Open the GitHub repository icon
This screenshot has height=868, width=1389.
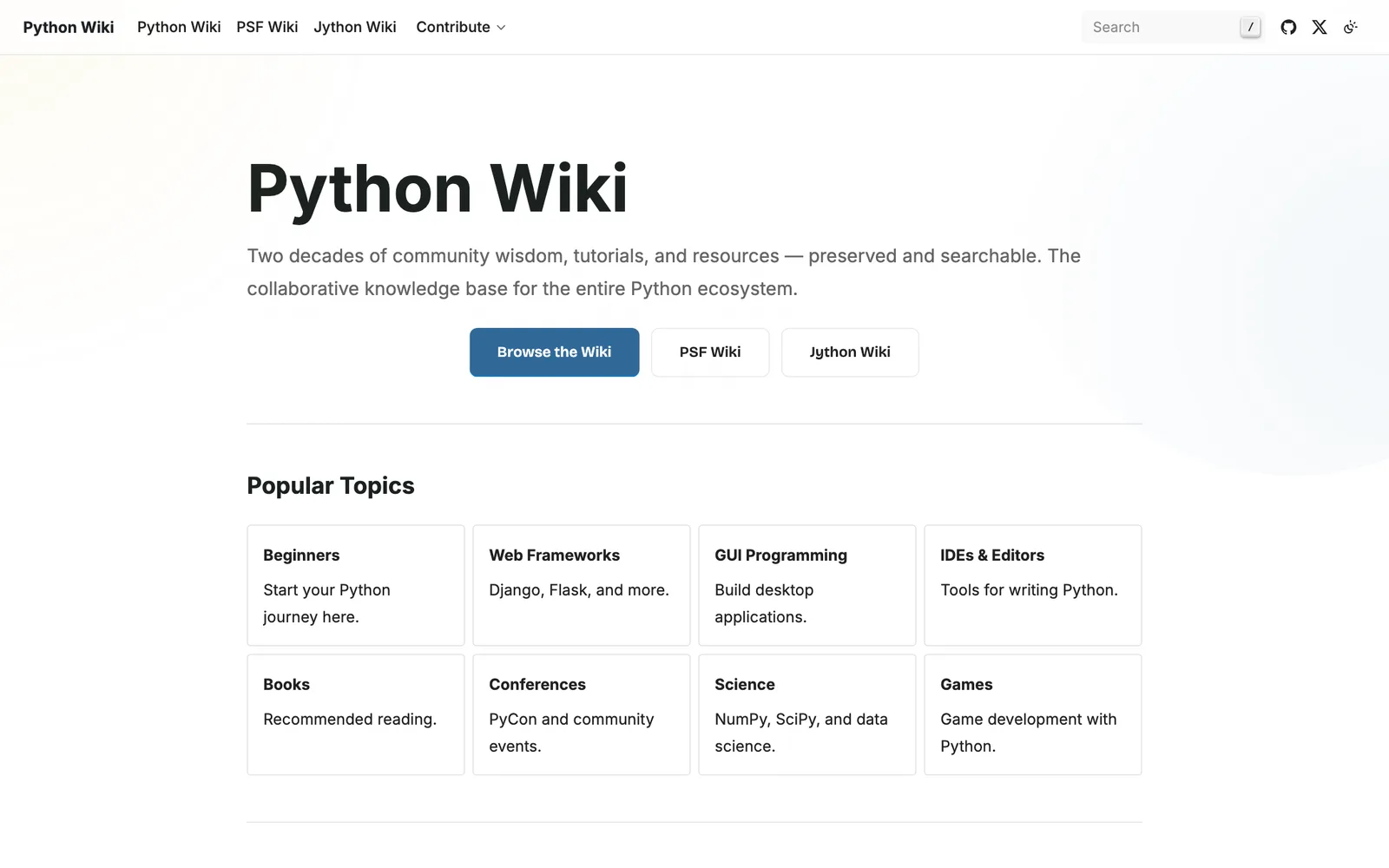(1288, 27)
